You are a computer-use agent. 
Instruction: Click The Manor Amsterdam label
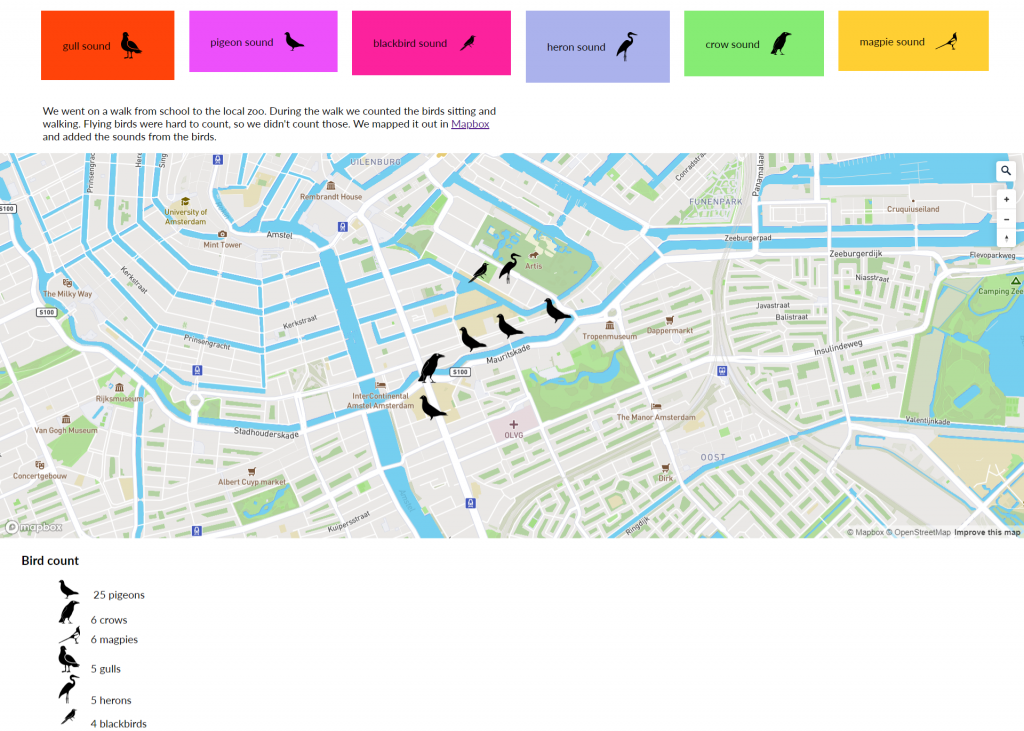[656, 417]
